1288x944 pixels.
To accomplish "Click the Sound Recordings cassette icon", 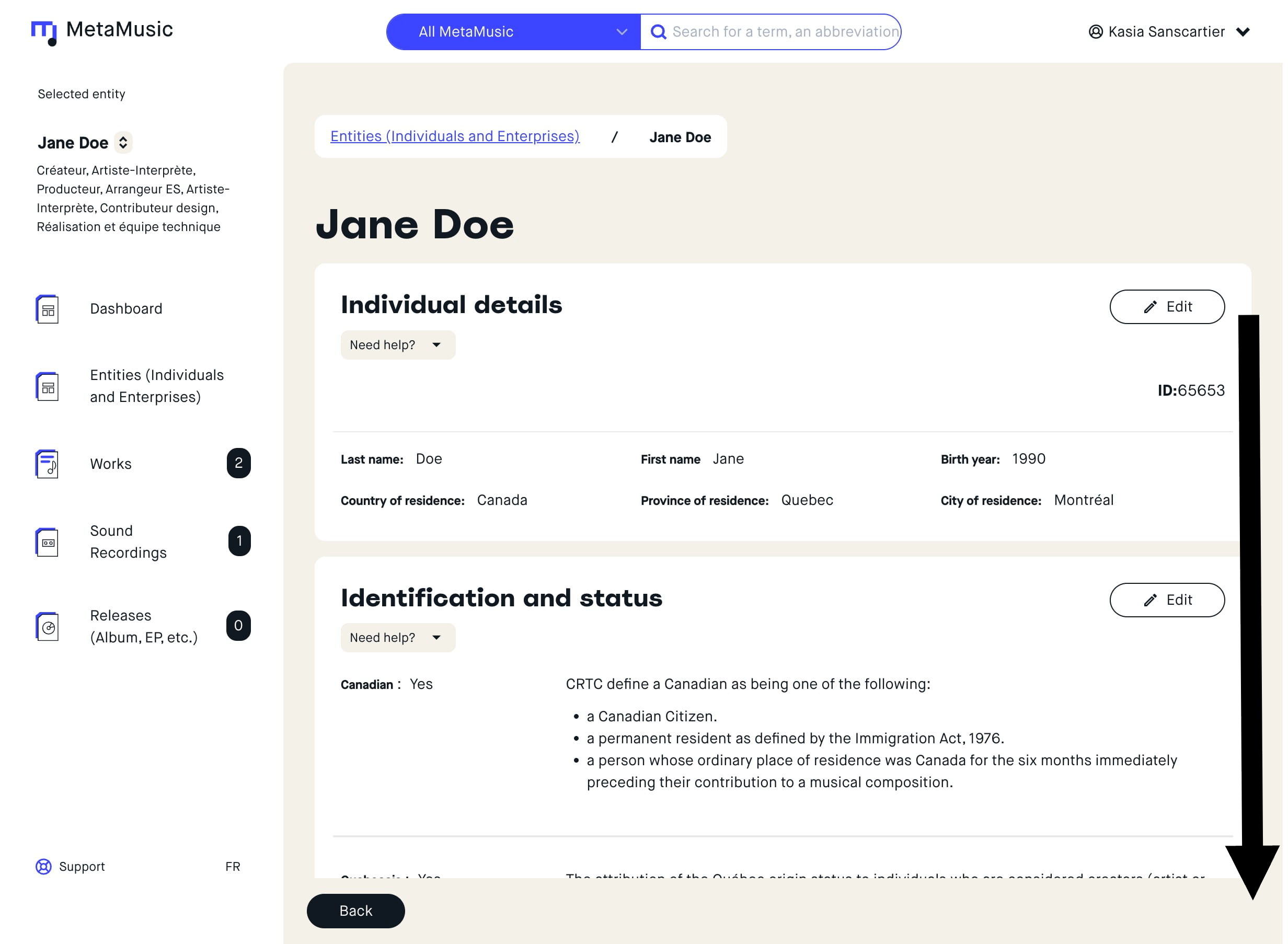I will tap(48, 542).
